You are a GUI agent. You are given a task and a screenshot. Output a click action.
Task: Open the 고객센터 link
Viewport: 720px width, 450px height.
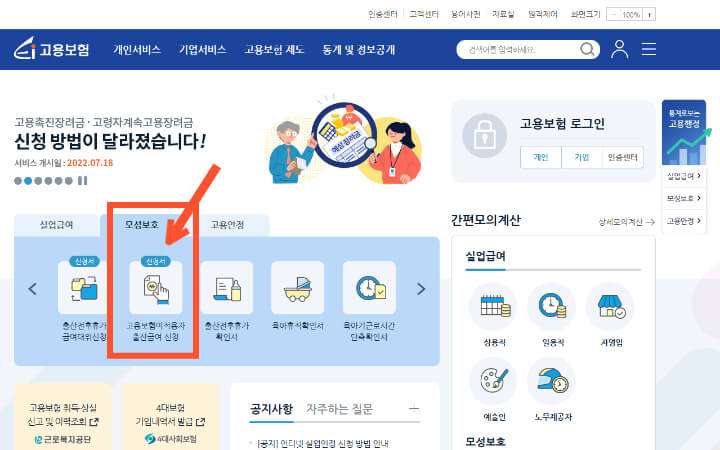point(424,14)
